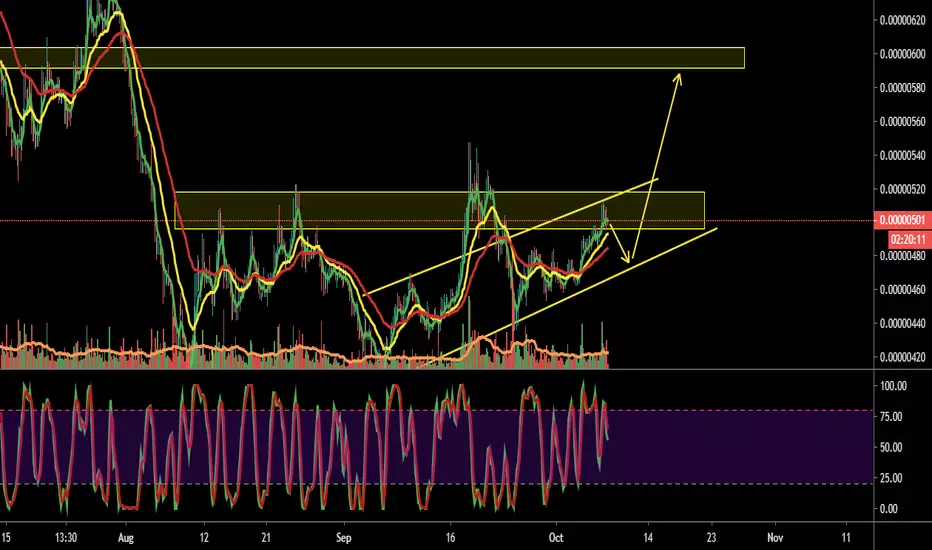This screenshot has width=932, height=550.
Task: Click the Aug date label
Action: click(x=126, y=538)
